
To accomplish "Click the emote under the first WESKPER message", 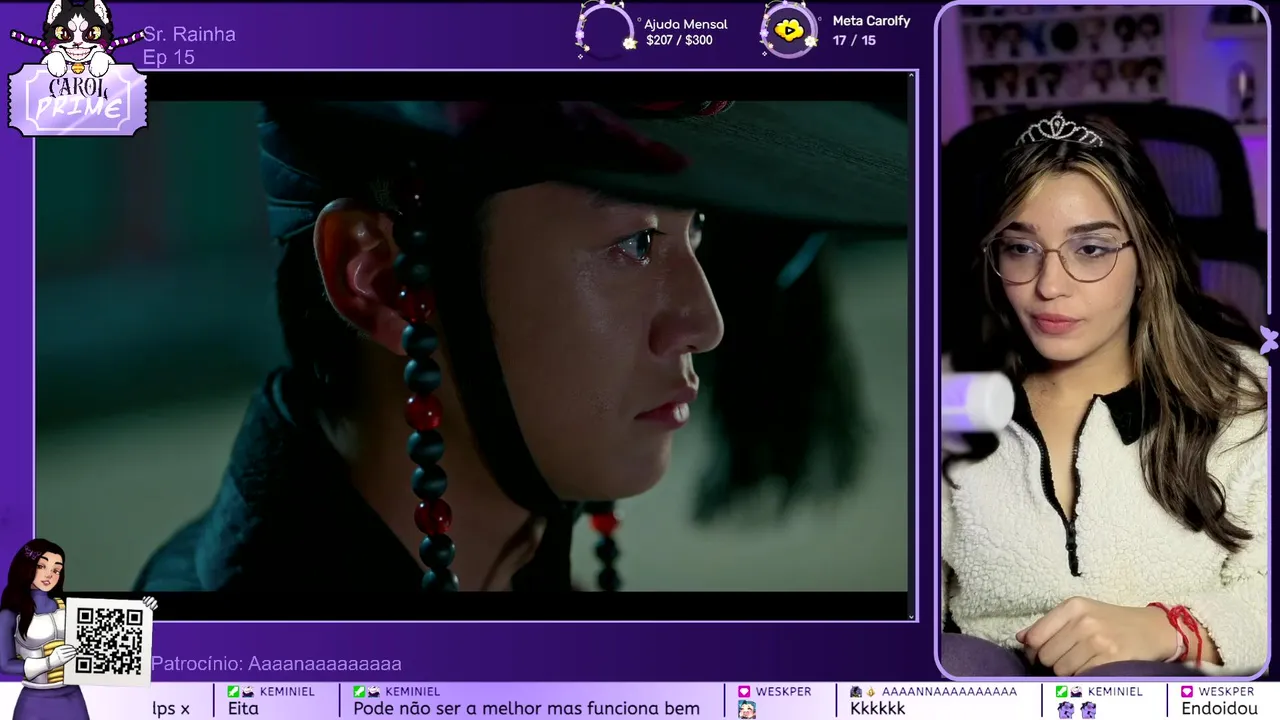I will click(x=747, y=709).
